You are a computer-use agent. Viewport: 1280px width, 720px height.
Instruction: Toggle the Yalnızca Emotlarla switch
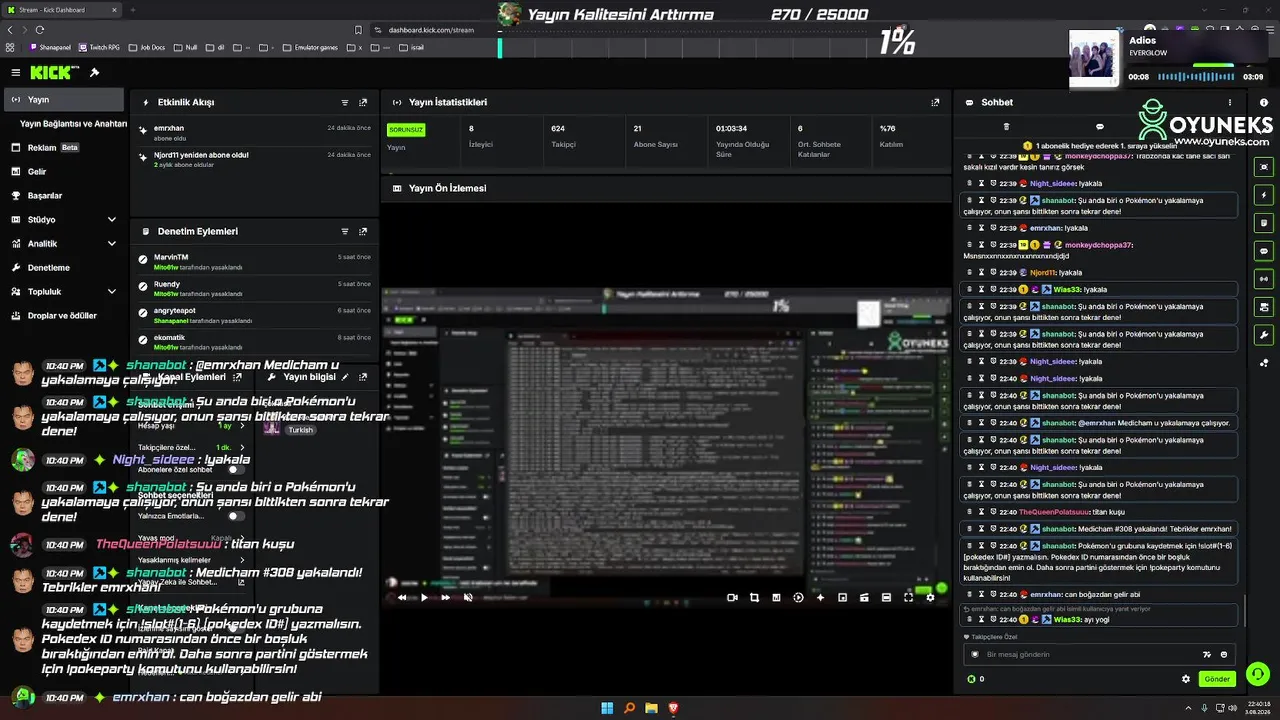(x=236, y=516)
